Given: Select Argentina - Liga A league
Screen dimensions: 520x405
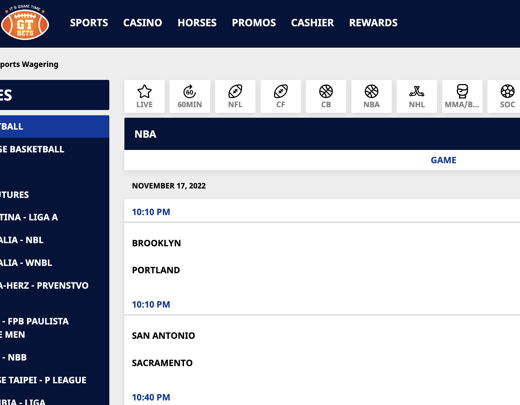Looking at the screenshot, I should [x=54, y=217].
